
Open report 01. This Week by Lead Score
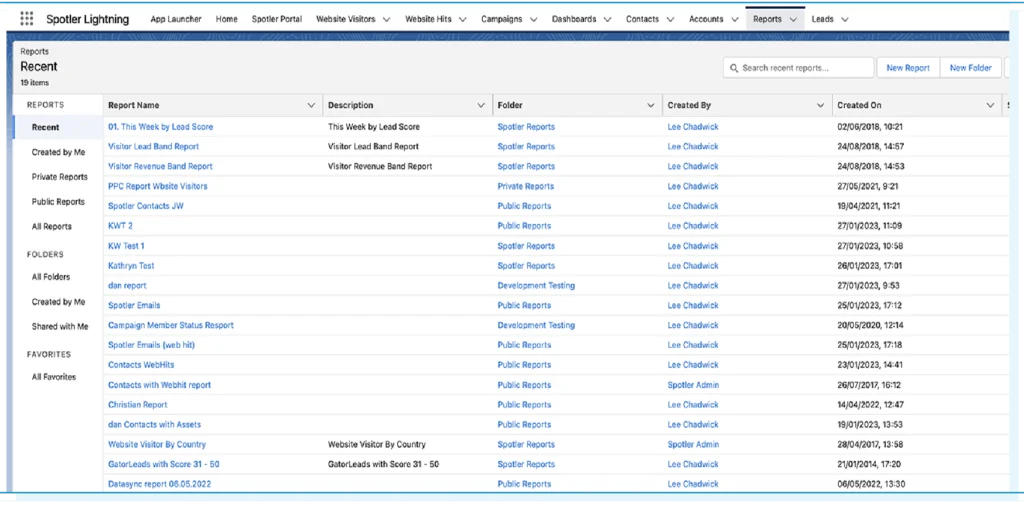coord(161,127)
